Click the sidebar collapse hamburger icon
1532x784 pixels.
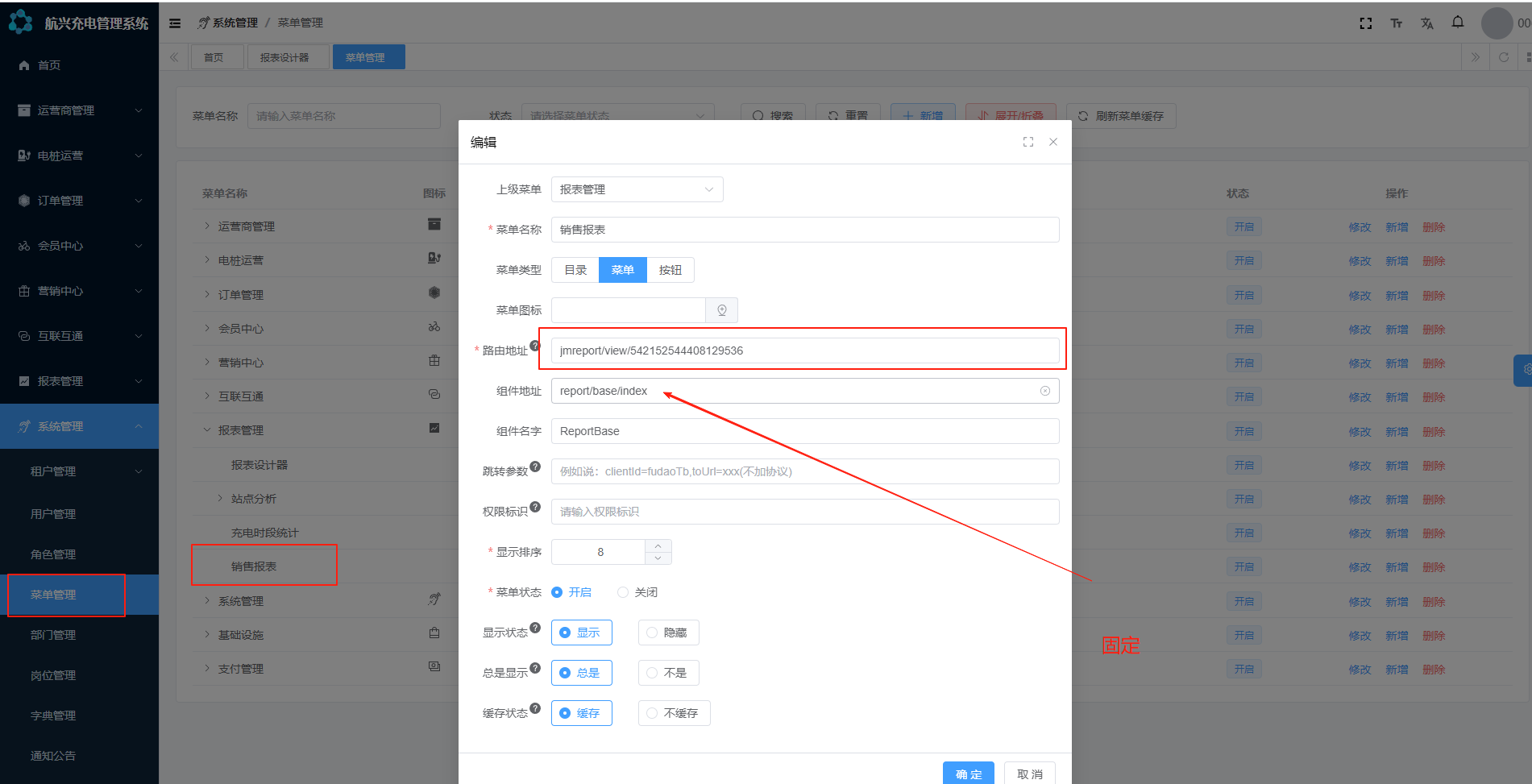click(x=175, y=23)
